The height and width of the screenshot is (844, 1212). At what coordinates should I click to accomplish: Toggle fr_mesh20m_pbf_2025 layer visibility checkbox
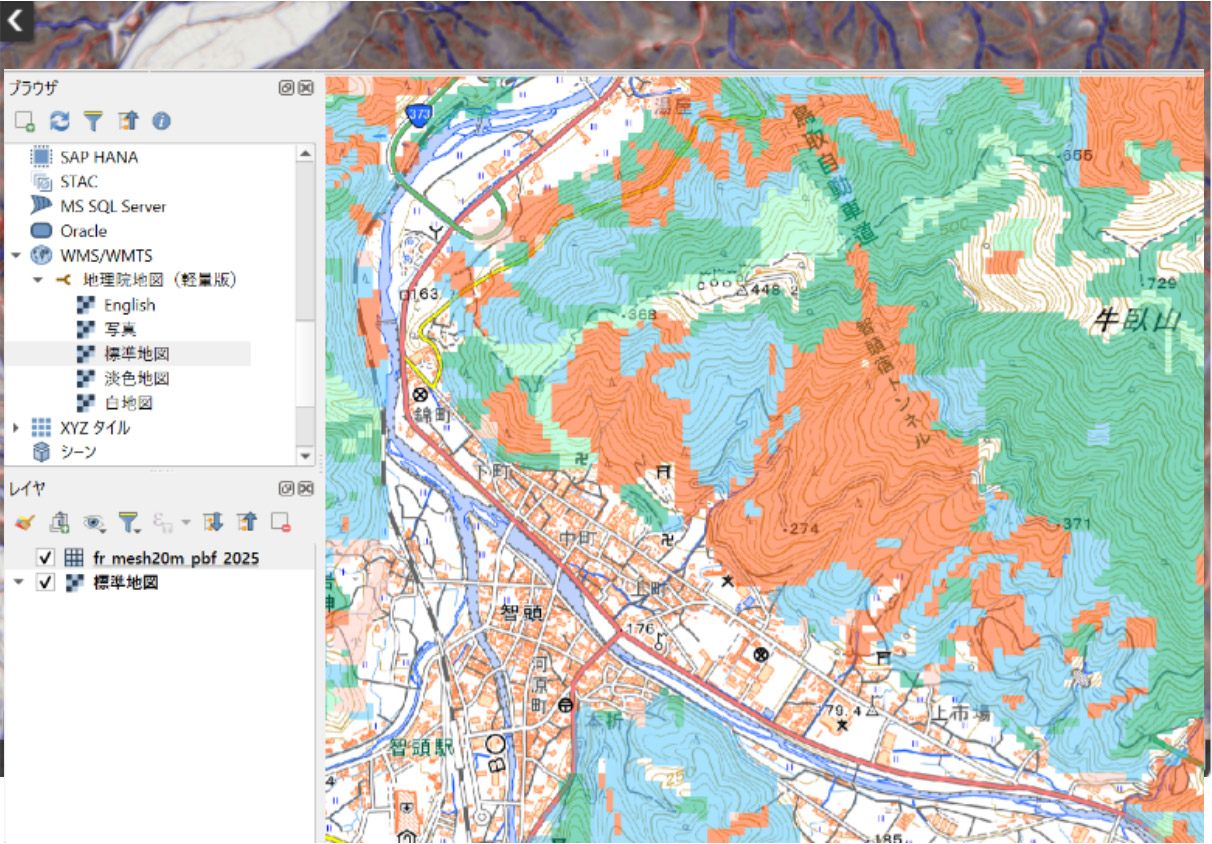[x=44, y=557]
